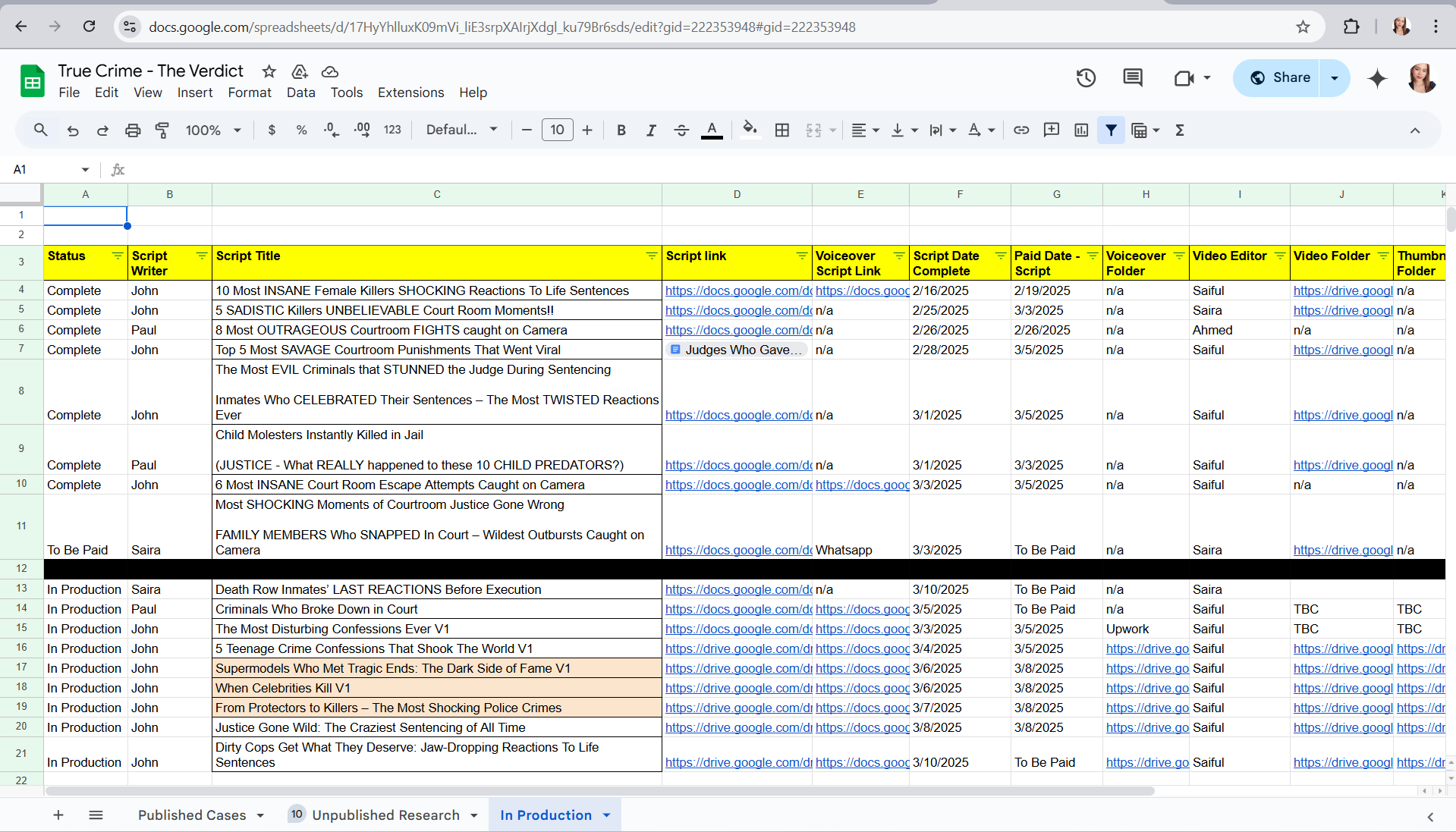Click the insert comment icon in toolbar
This screenshot has height=832, width=1456.
click(x=1052, y=130)
